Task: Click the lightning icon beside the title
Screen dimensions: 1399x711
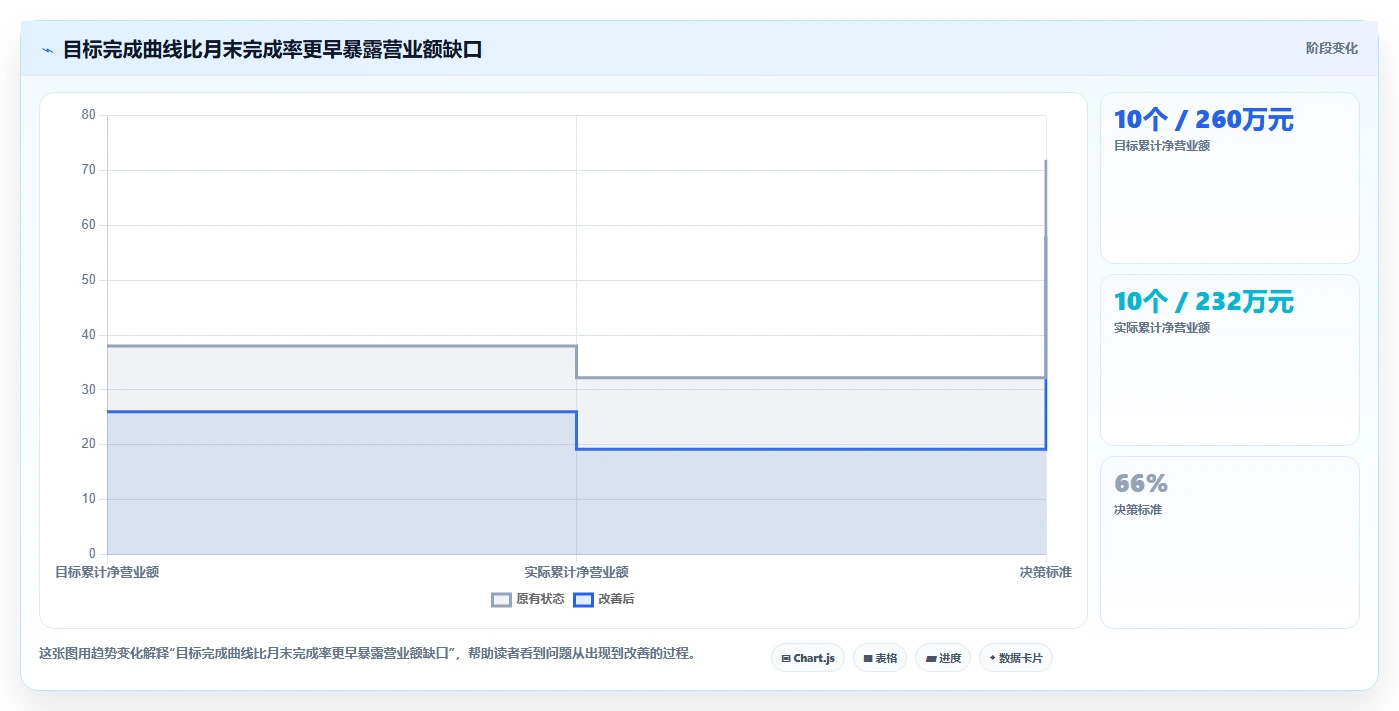Action: click(x=47, y=50)
